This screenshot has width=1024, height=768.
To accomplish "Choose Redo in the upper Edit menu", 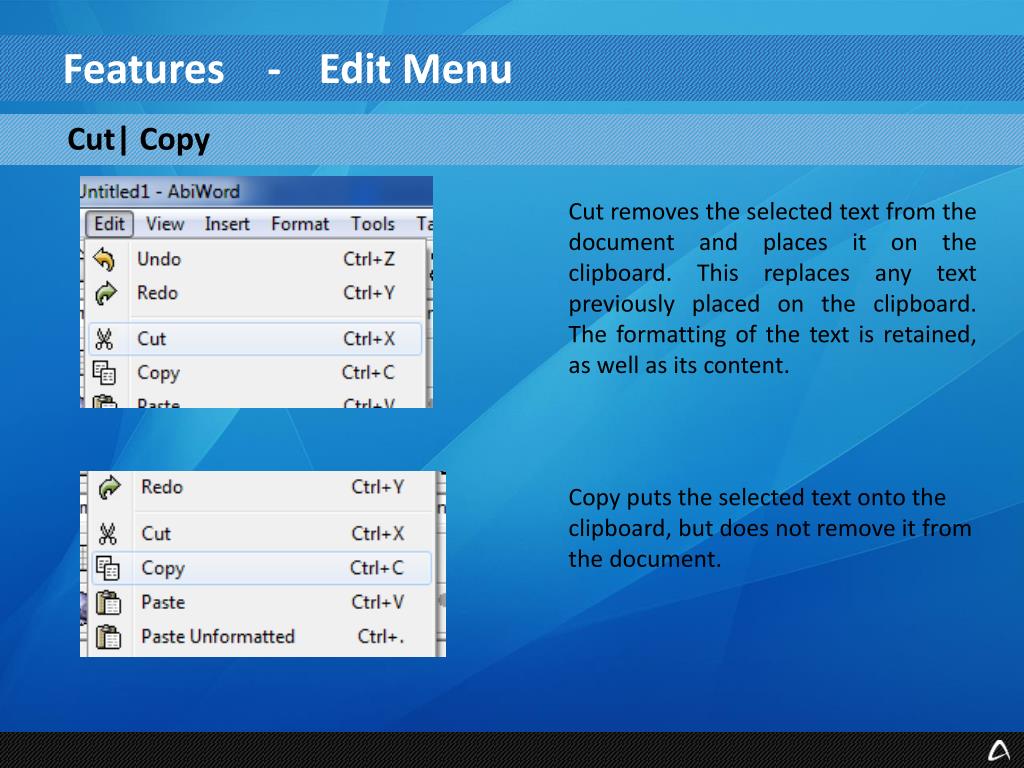I will coord(257,293).
